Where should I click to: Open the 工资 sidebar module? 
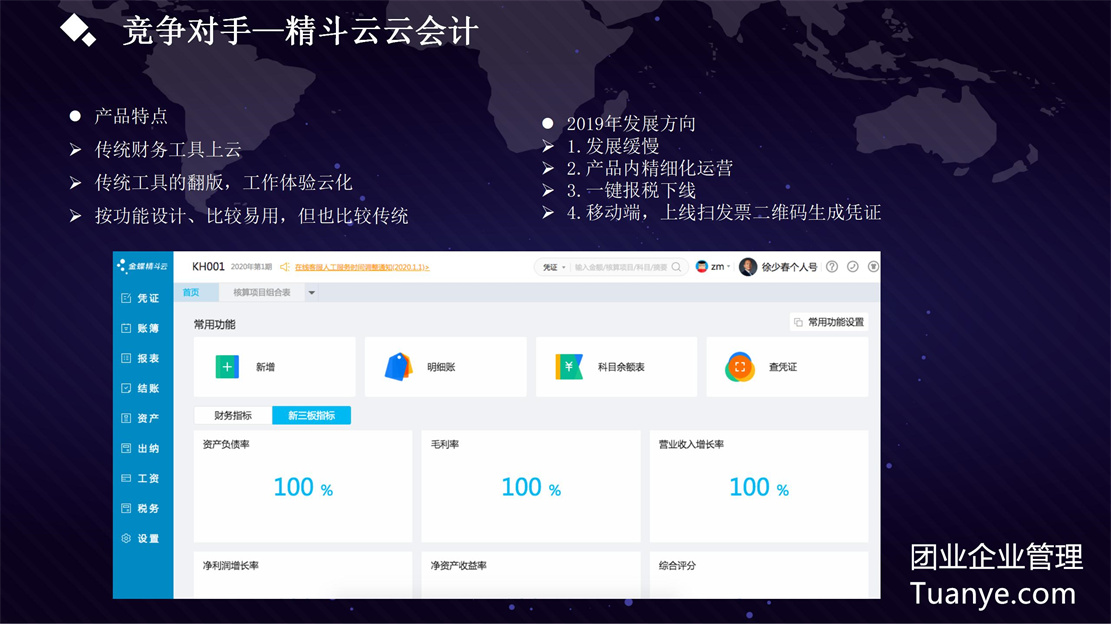[140, 479]
